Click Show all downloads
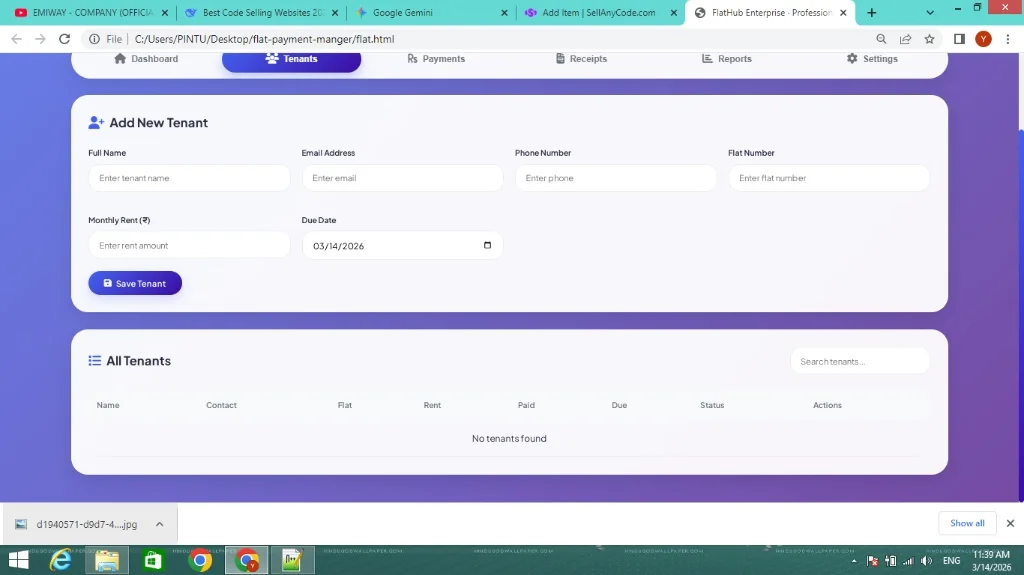Screen dimensions: 1024x575 (967, 523)
